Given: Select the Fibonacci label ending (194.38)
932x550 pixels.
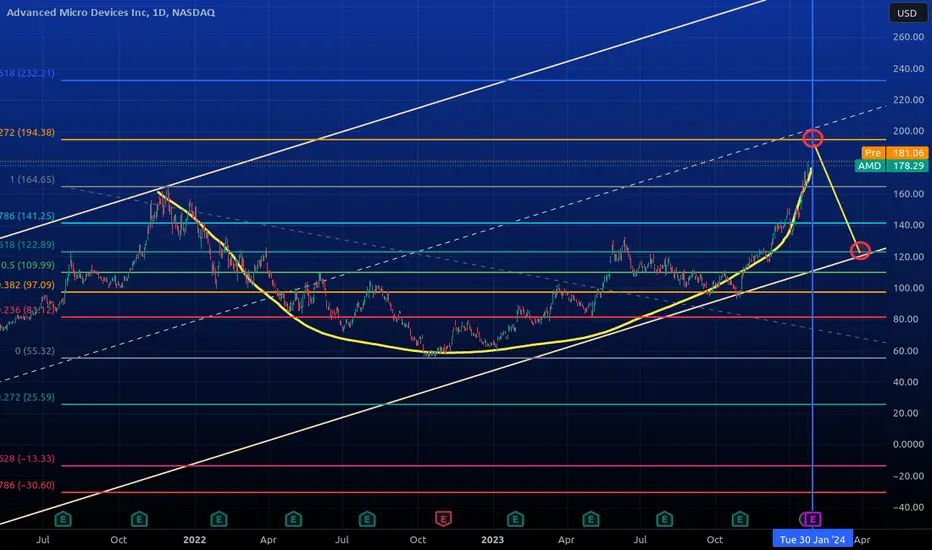Looking at the screenshot, I should coord(27,133).
